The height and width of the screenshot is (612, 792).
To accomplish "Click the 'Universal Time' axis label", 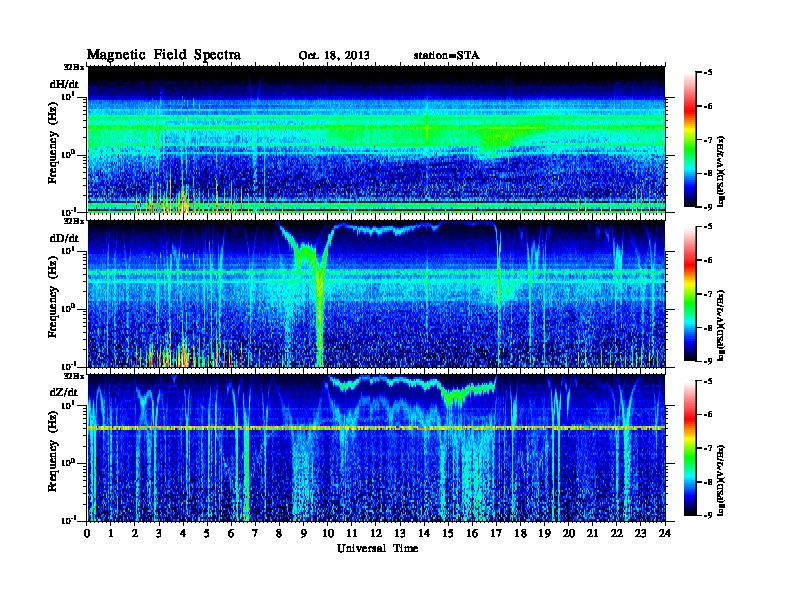I will (377, 548).
